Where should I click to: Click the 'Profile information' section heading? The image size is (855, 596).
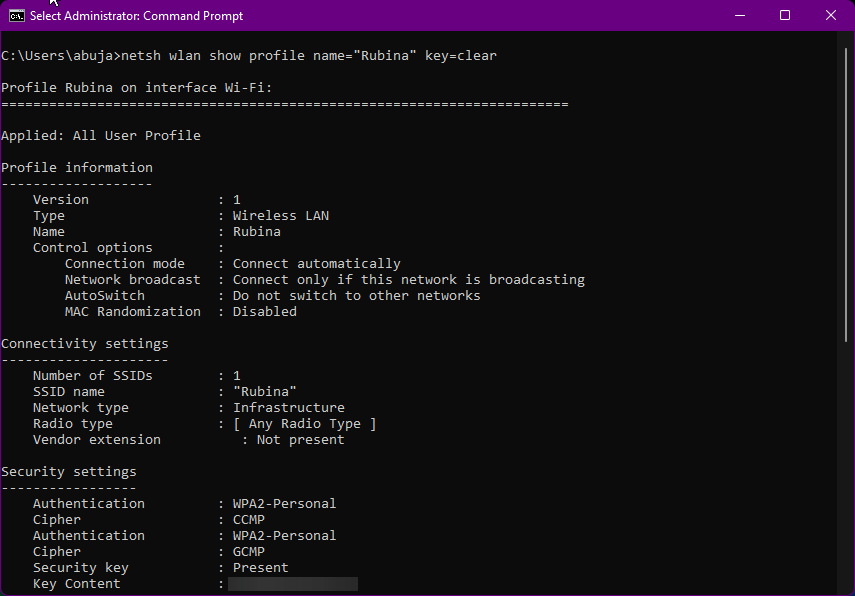point(77,168)
